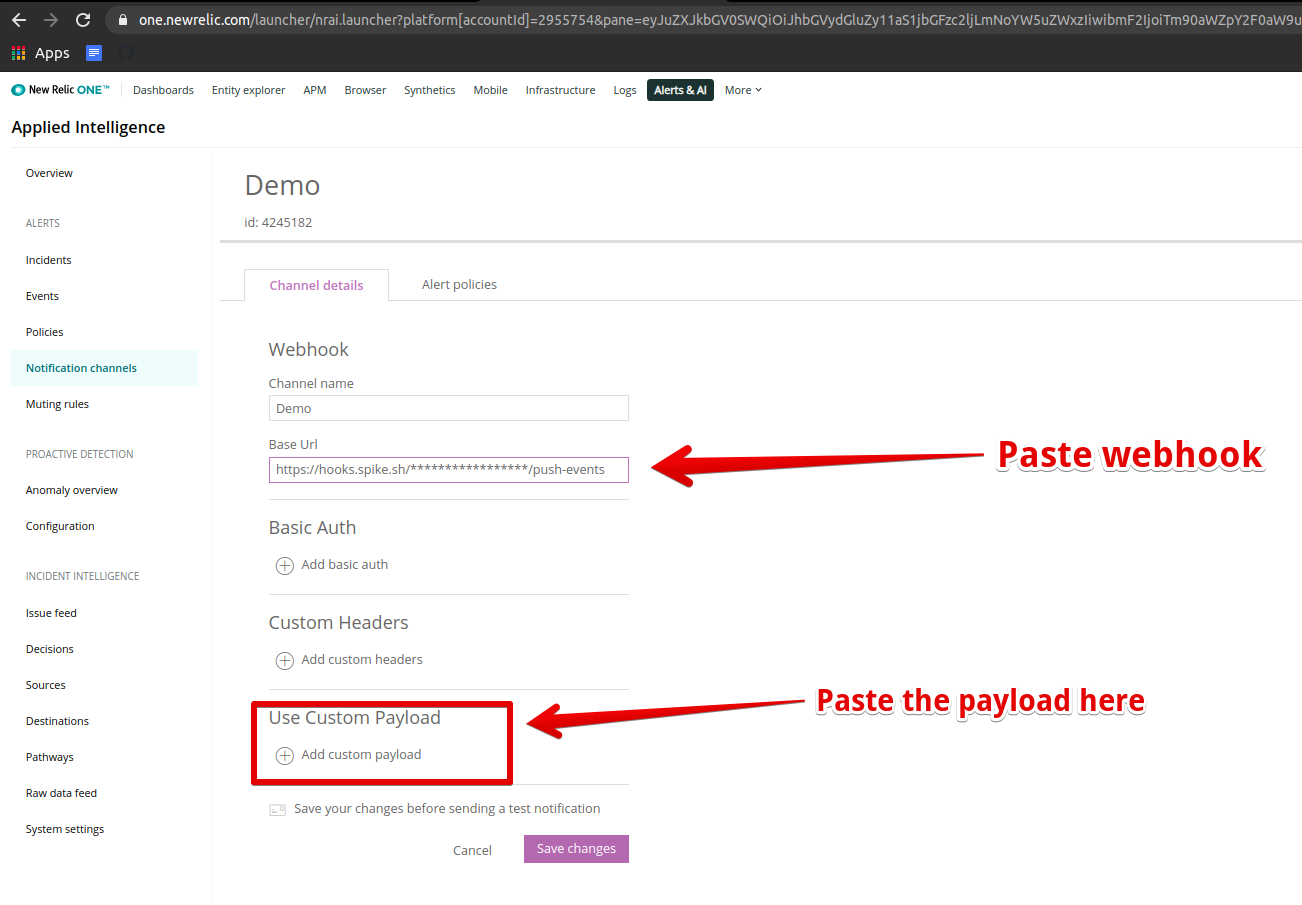Open the Google Docs bookmark icon

tap(94, 53)
